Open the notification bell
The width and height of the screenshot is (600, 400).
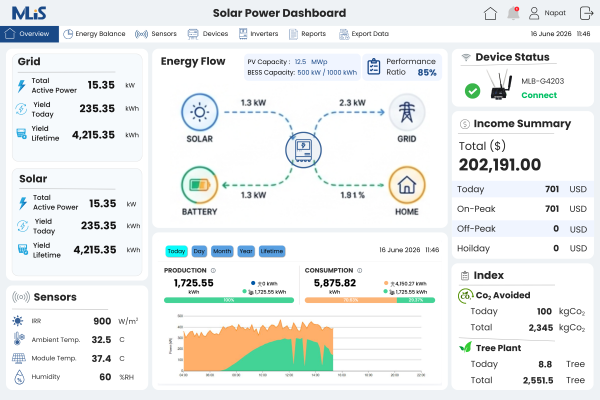click(513, 13)
